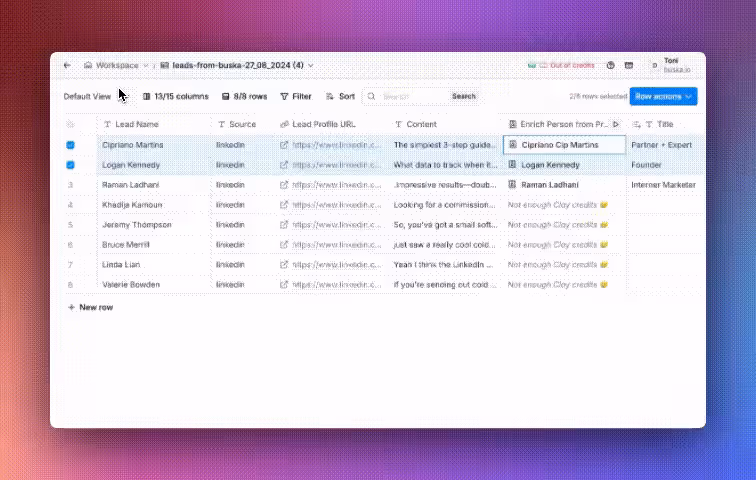Select row 8 via its row number
The image size is (756, 480).
[x=70, y=285]
